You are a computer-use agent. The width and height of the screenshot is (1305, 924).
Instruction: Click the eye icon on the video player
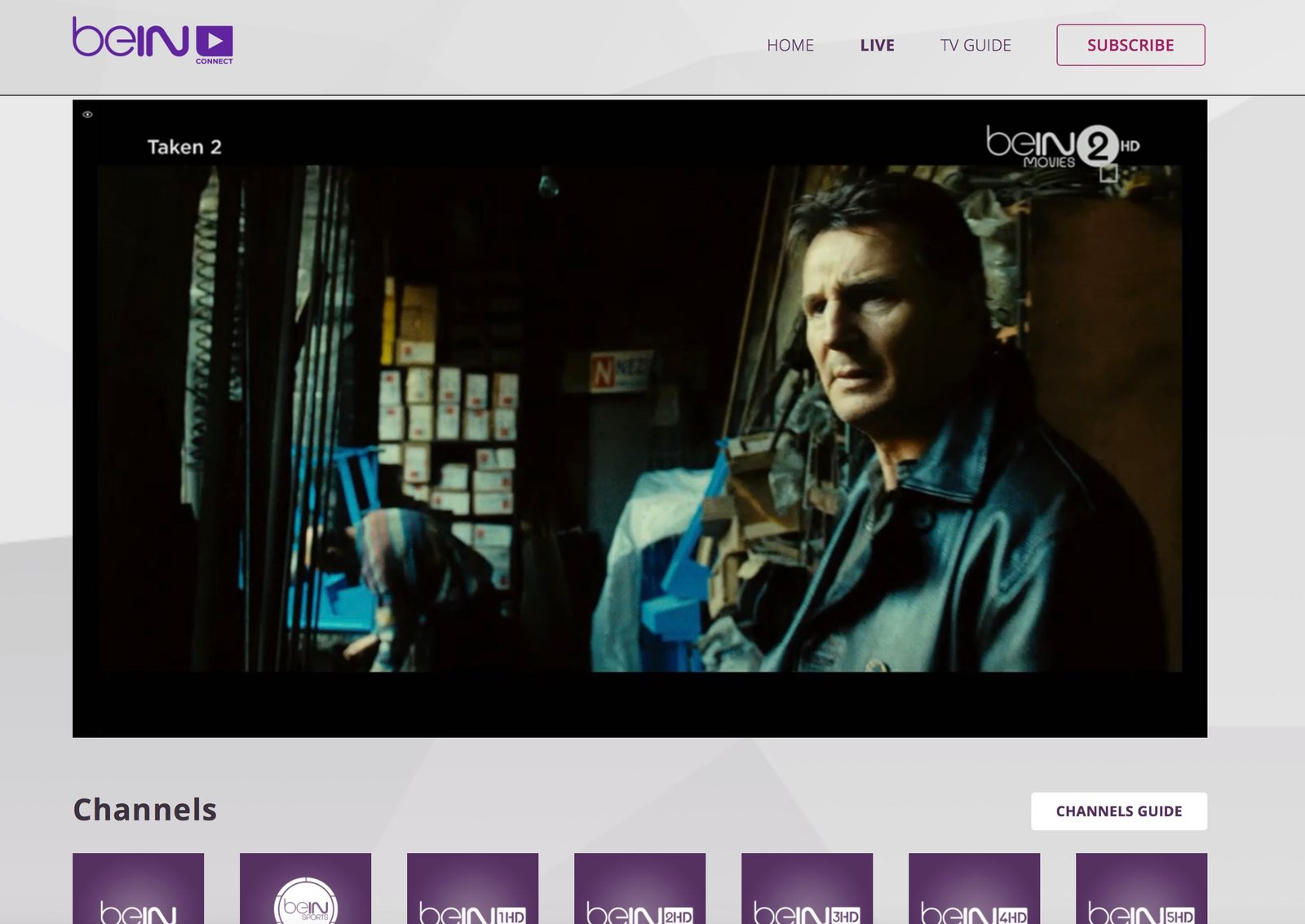(87, 114)
